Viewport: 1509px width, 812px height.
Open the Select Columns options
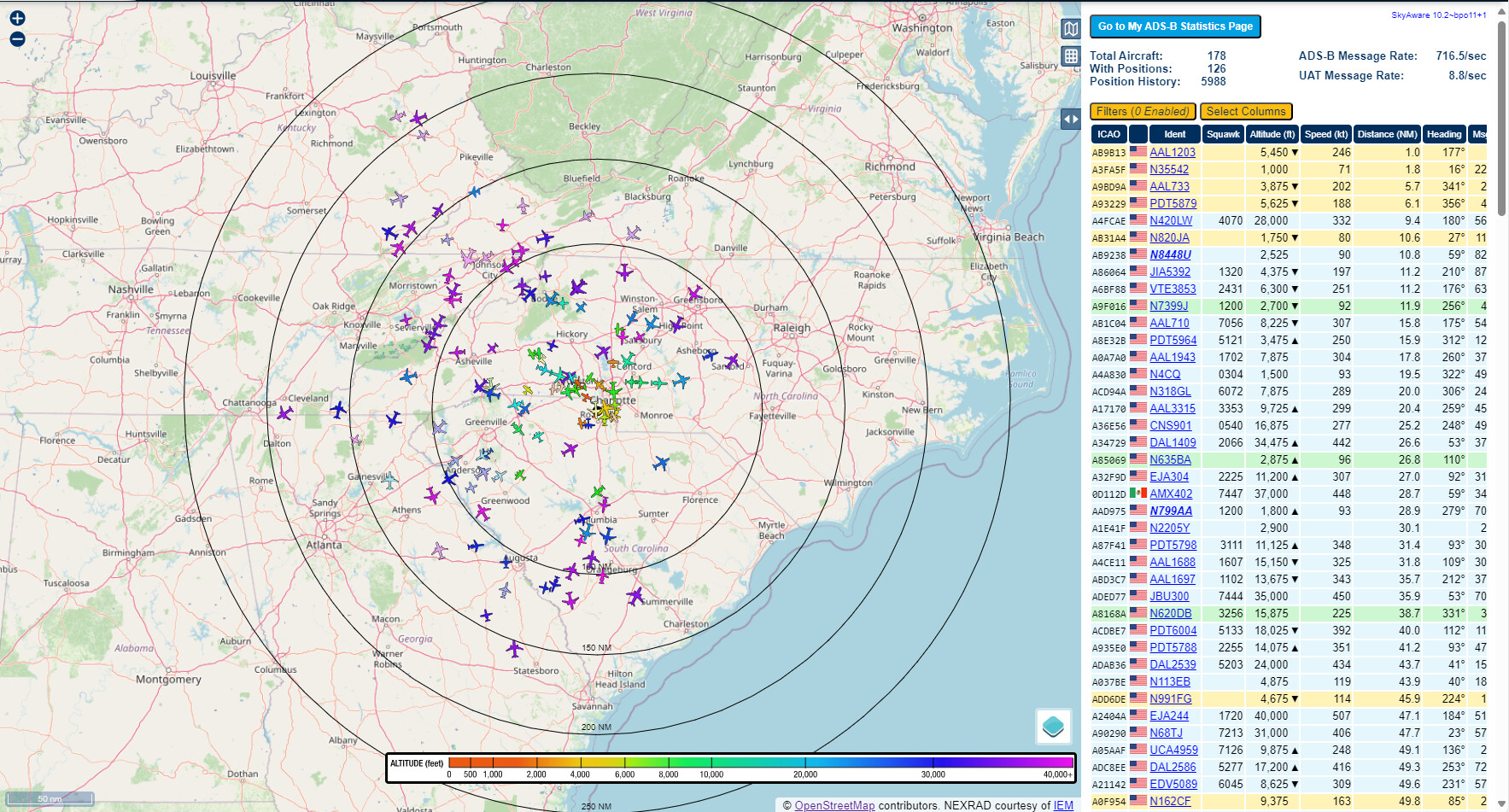1245,112
